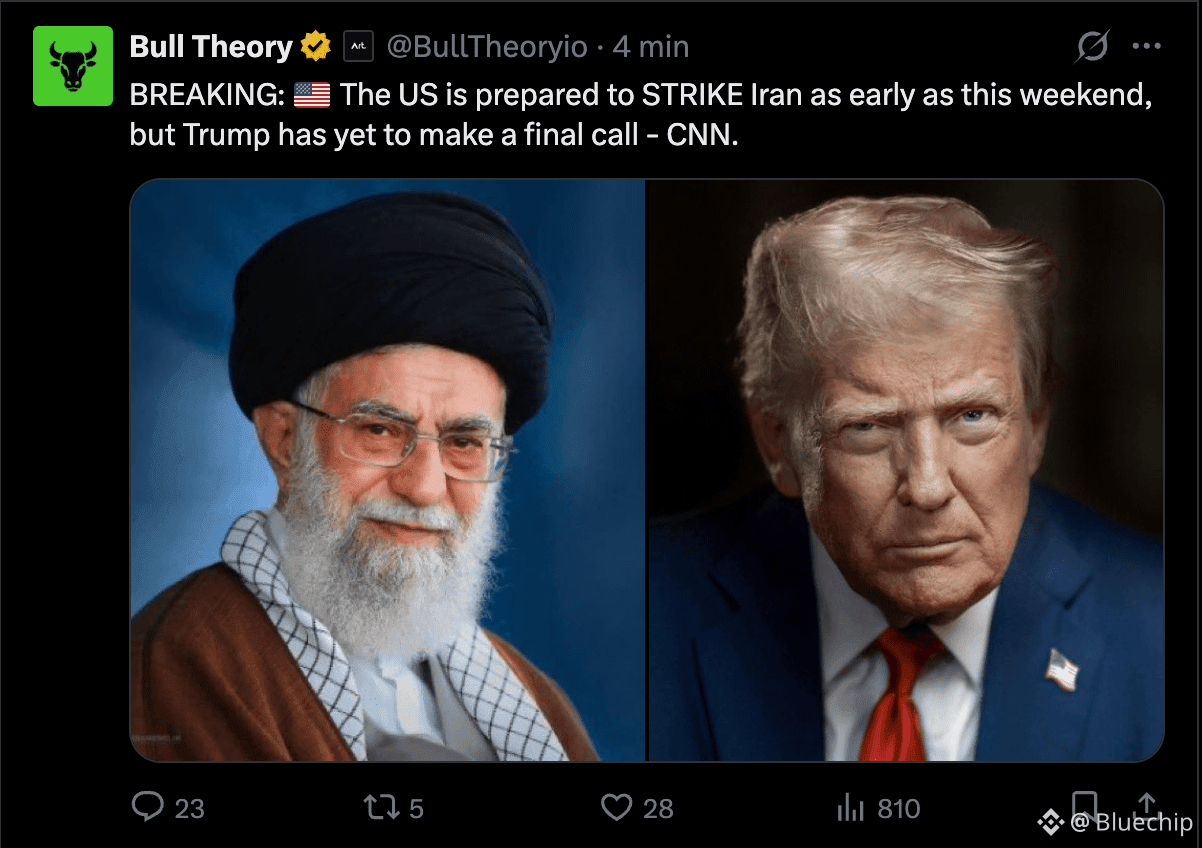Click the reply speech-bubble icon

click(148, 807)
